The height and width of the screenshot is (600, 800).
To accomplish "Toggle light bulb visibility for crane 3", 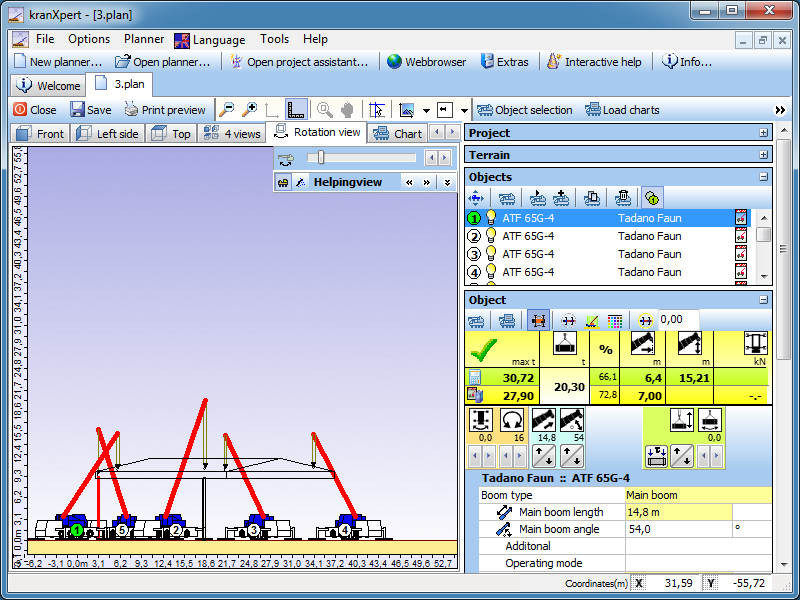I will click(x=491, y=254).
